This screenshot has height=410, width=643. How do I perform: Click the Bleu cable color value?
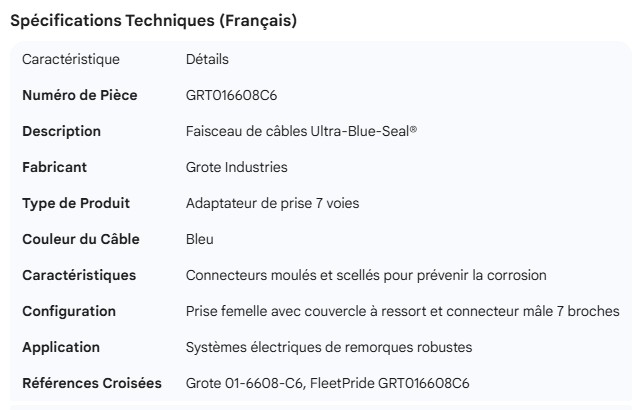(200, 239)
